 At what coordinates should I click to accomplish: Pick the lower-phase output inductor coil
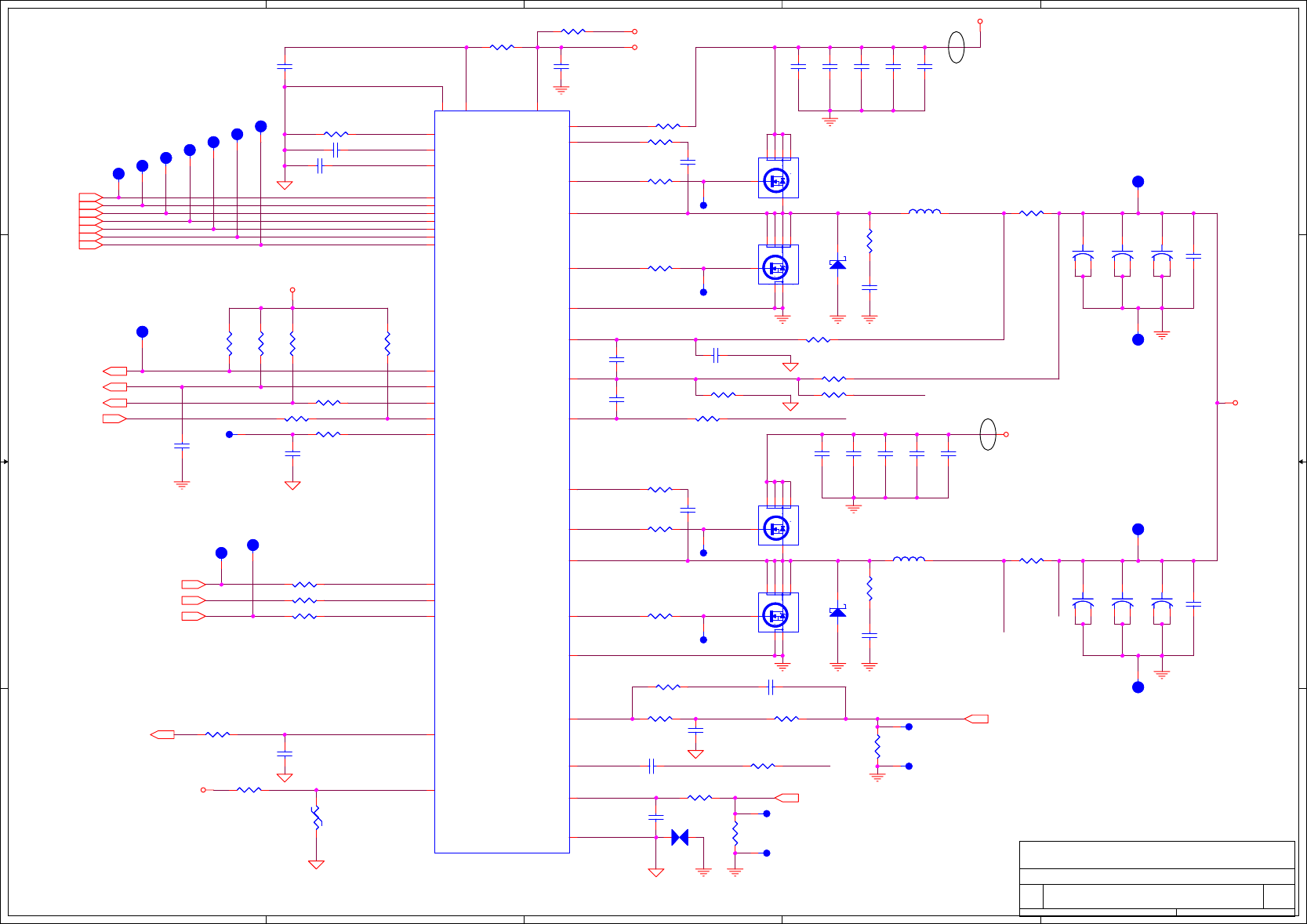pos(909,558)
